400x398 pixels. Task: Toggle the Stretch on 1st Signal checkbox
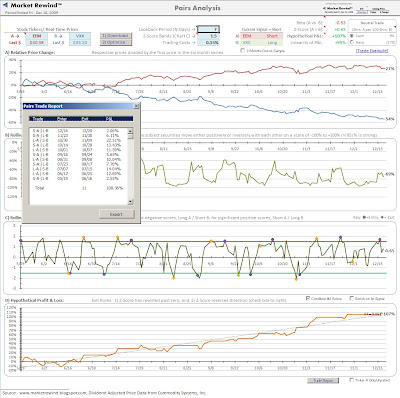point(351,298)
